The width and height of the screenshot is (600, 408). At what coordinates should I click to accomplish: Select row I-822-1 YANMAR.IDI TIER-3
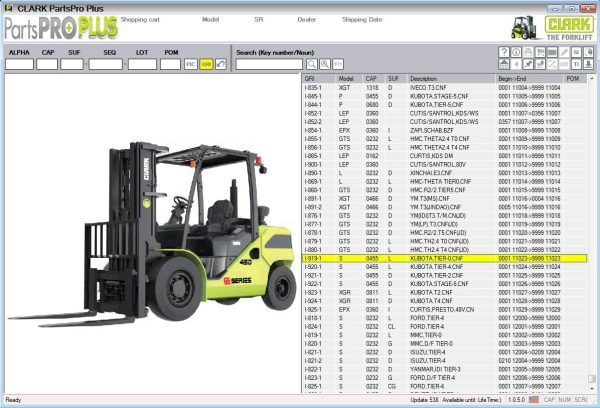445,369
